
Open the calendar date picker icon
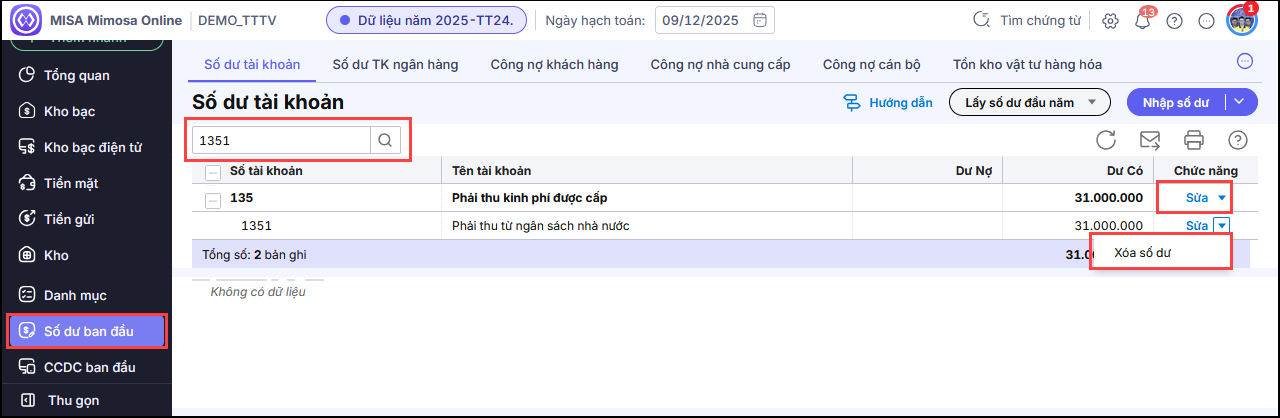[761, 20]
